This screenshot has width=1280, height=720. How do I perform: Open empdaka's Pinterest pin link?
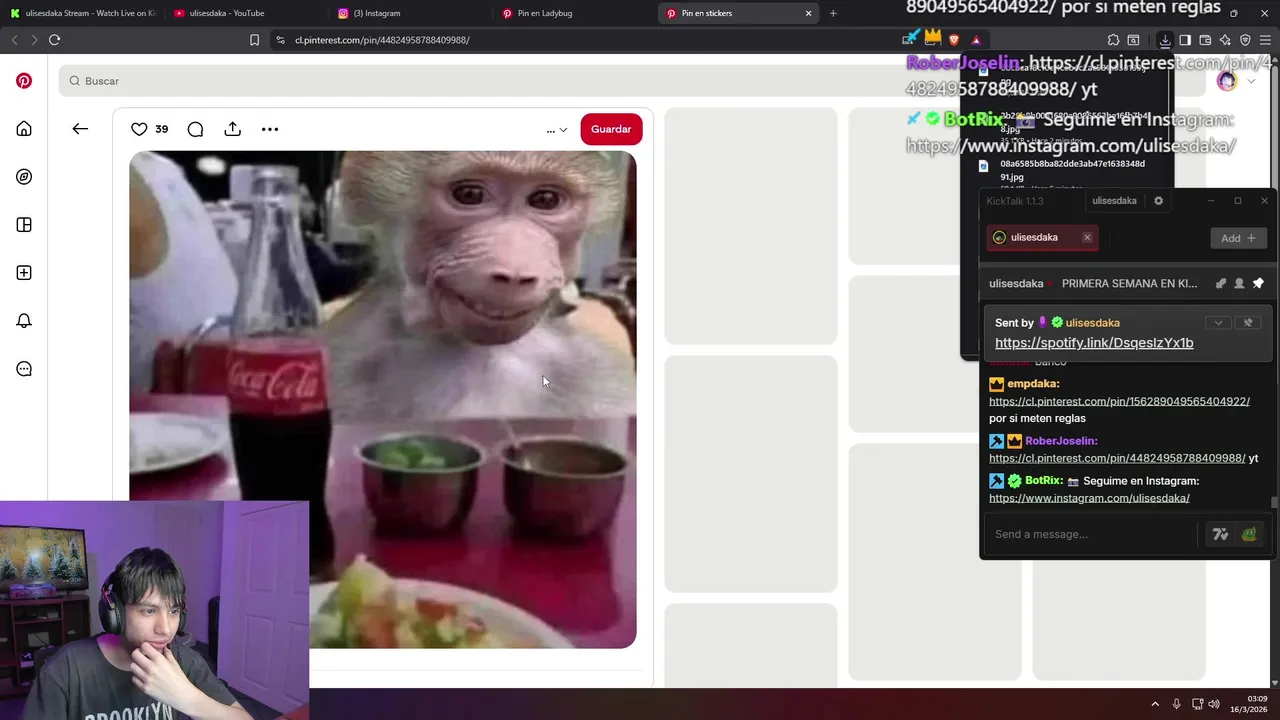tap(1119, 401)
